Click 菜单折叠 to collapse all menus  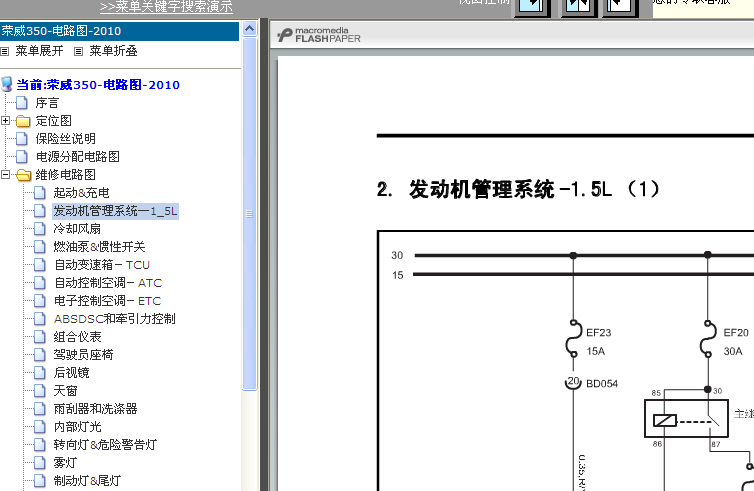(113, 51)
